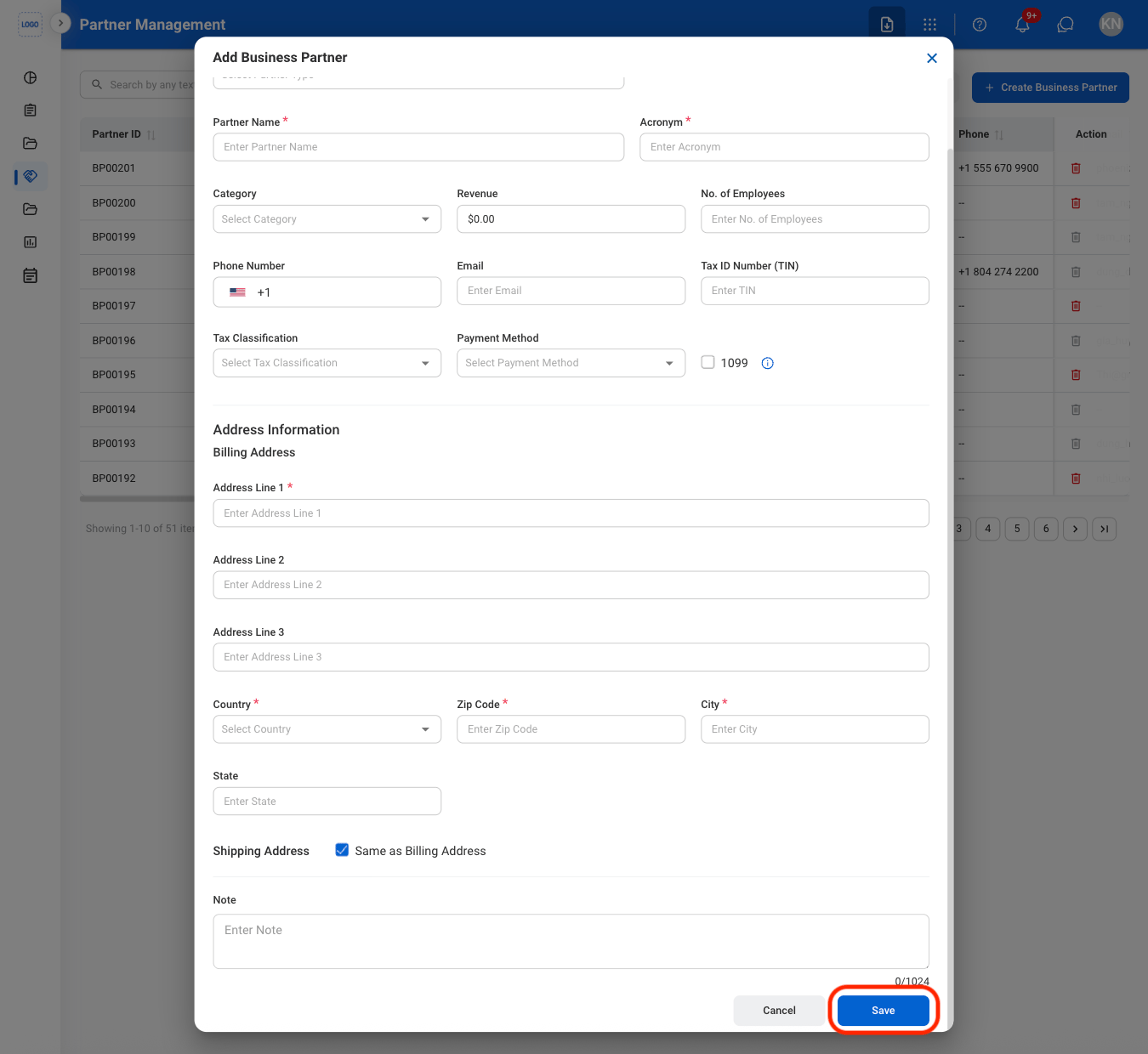1148x1054 pixels.
Task: Open the first folder sidebar icon
Action: click(31, 143)
